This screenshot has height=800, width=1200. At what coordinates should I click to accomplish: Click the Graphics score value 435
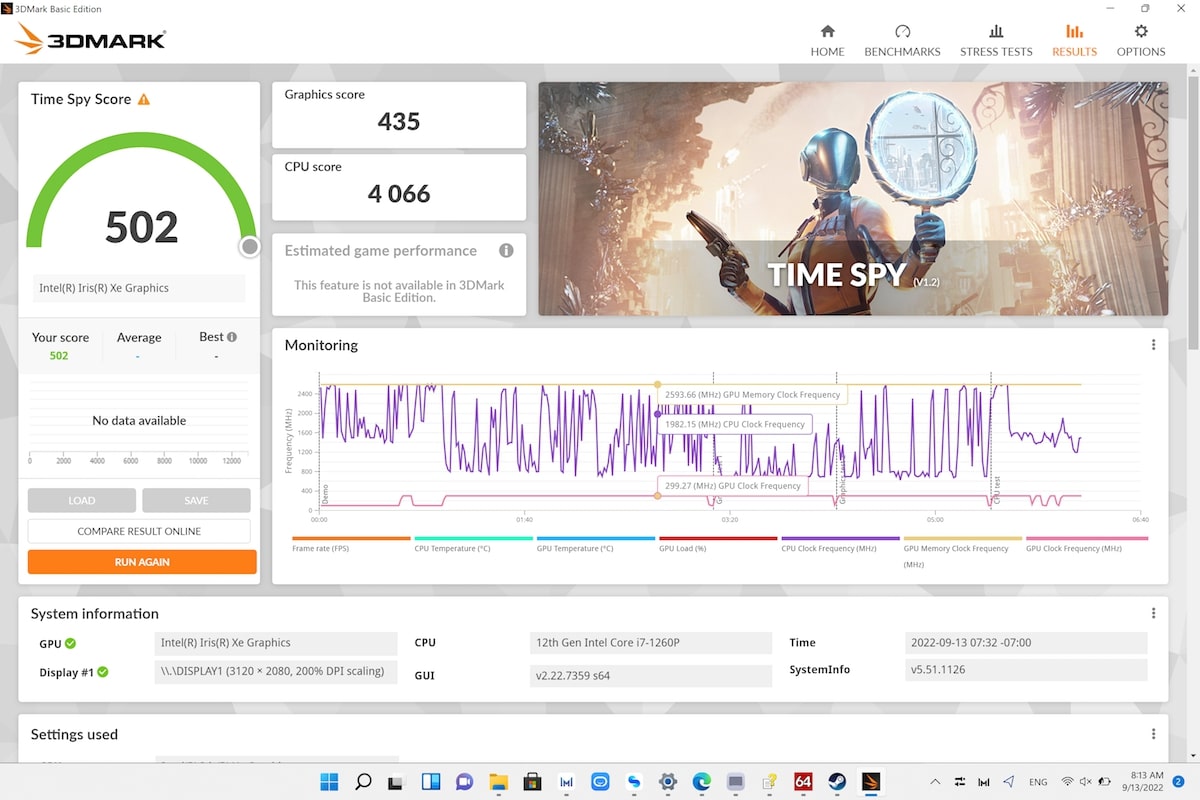399,121
